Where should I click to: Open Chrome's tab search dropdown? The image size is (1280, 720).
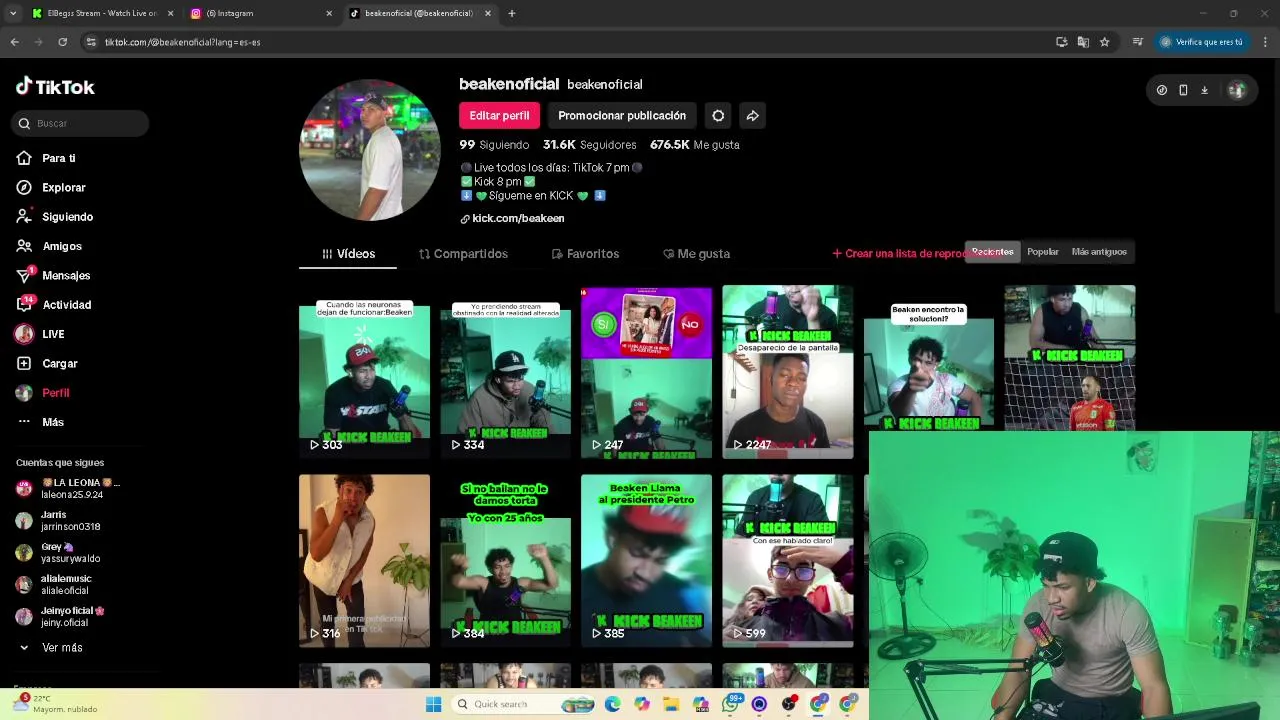click(x=12, y=13)
